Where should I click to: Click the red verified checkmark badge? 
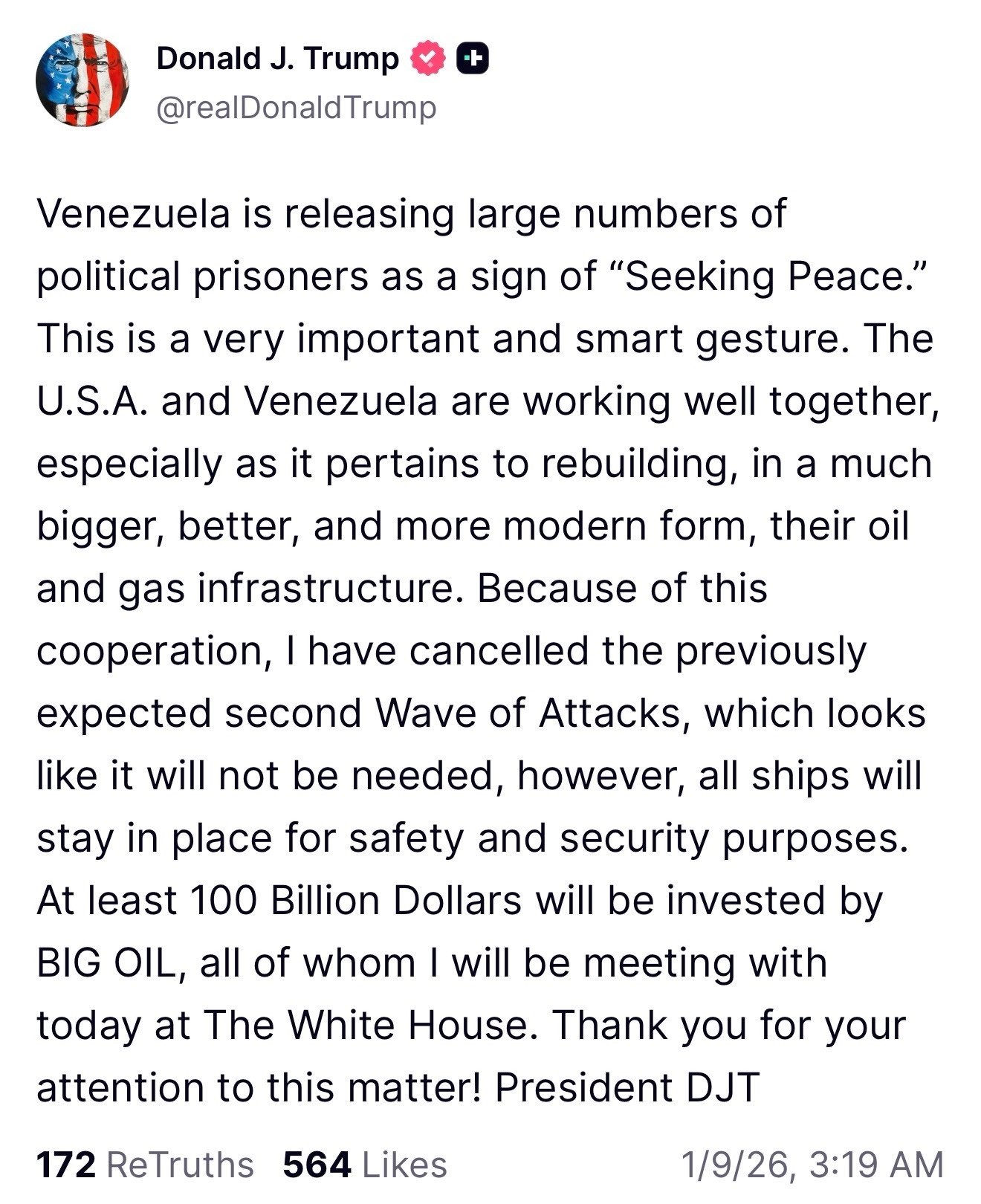(x=427, y=59)
